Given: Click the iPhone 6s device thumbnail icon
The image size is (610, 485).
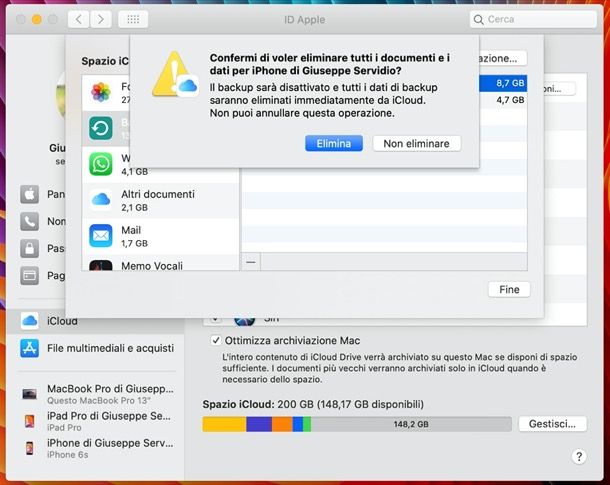Looking at the screenshot, I should click(x=30, y=448).
